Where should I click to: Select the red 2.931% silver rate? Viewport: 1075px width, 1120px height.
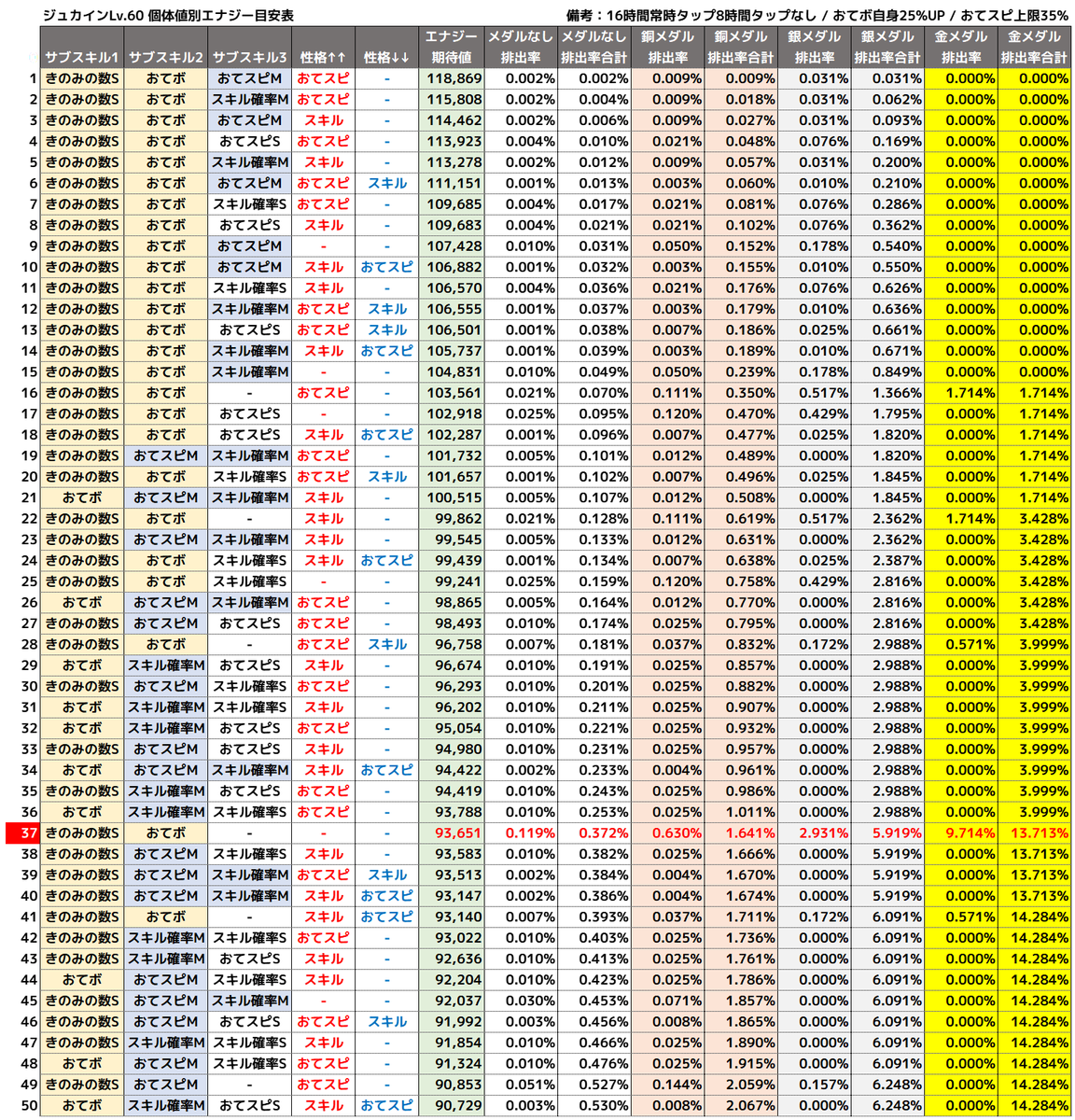point(815,833)
